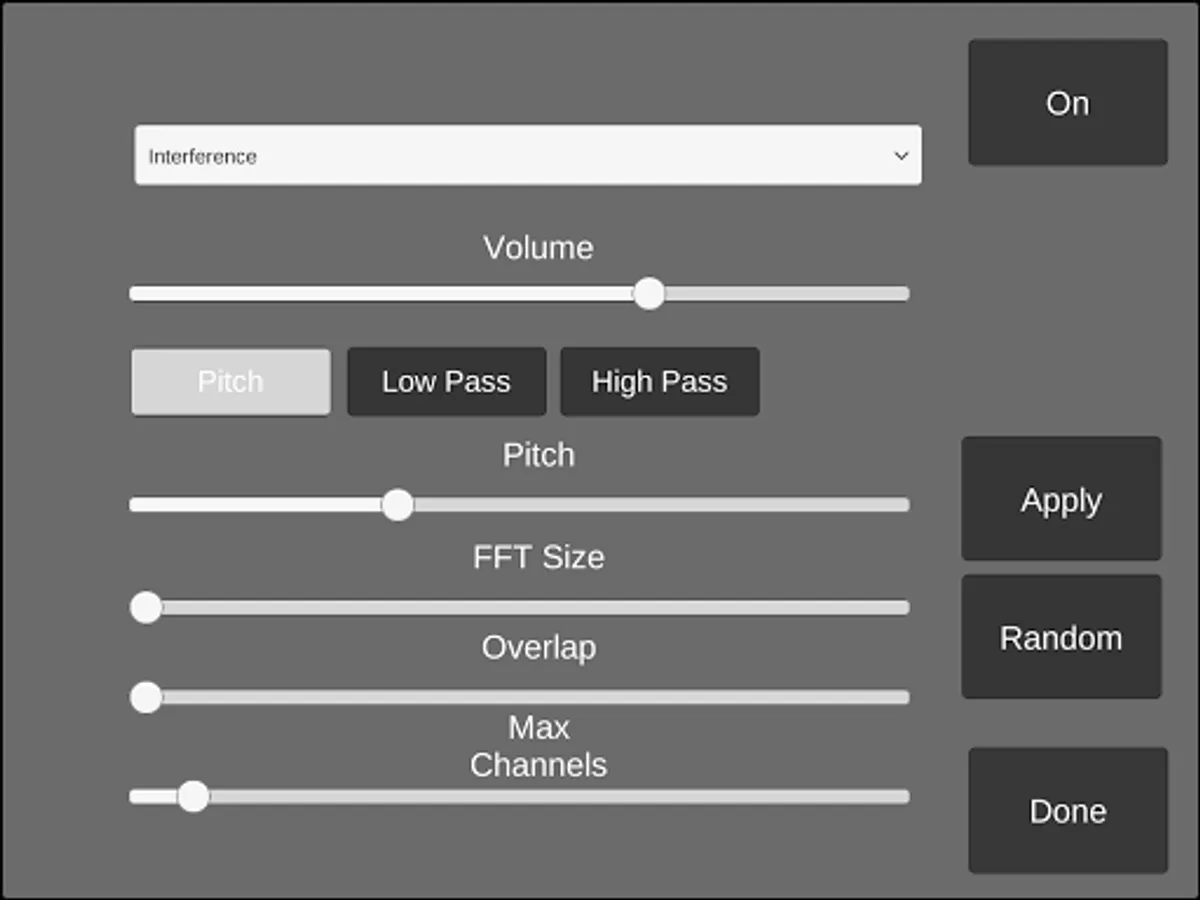
Task: Click the Volume slider handle
Action: point(649,294)
